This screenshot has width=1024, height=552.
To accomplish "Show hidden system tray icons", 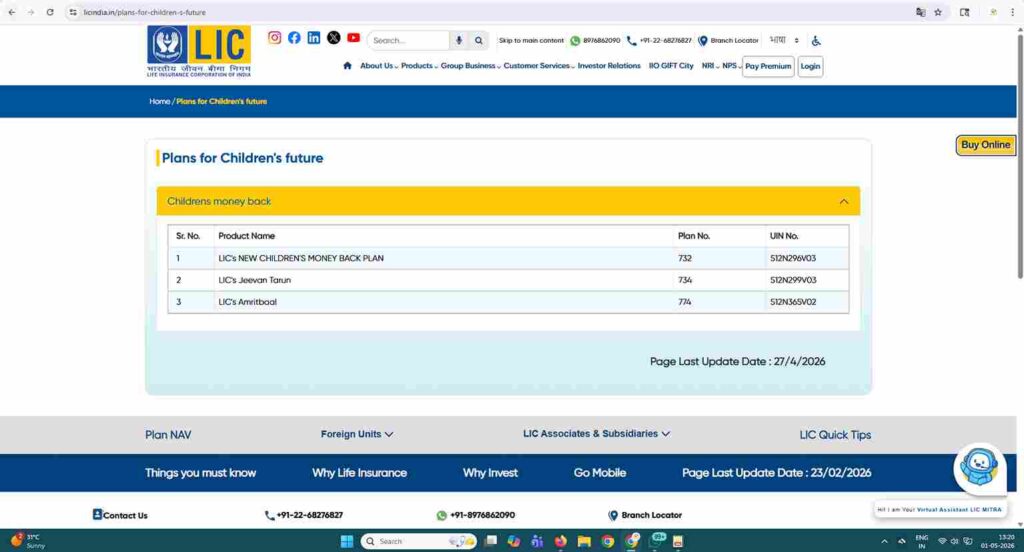I will pos(884,541).
